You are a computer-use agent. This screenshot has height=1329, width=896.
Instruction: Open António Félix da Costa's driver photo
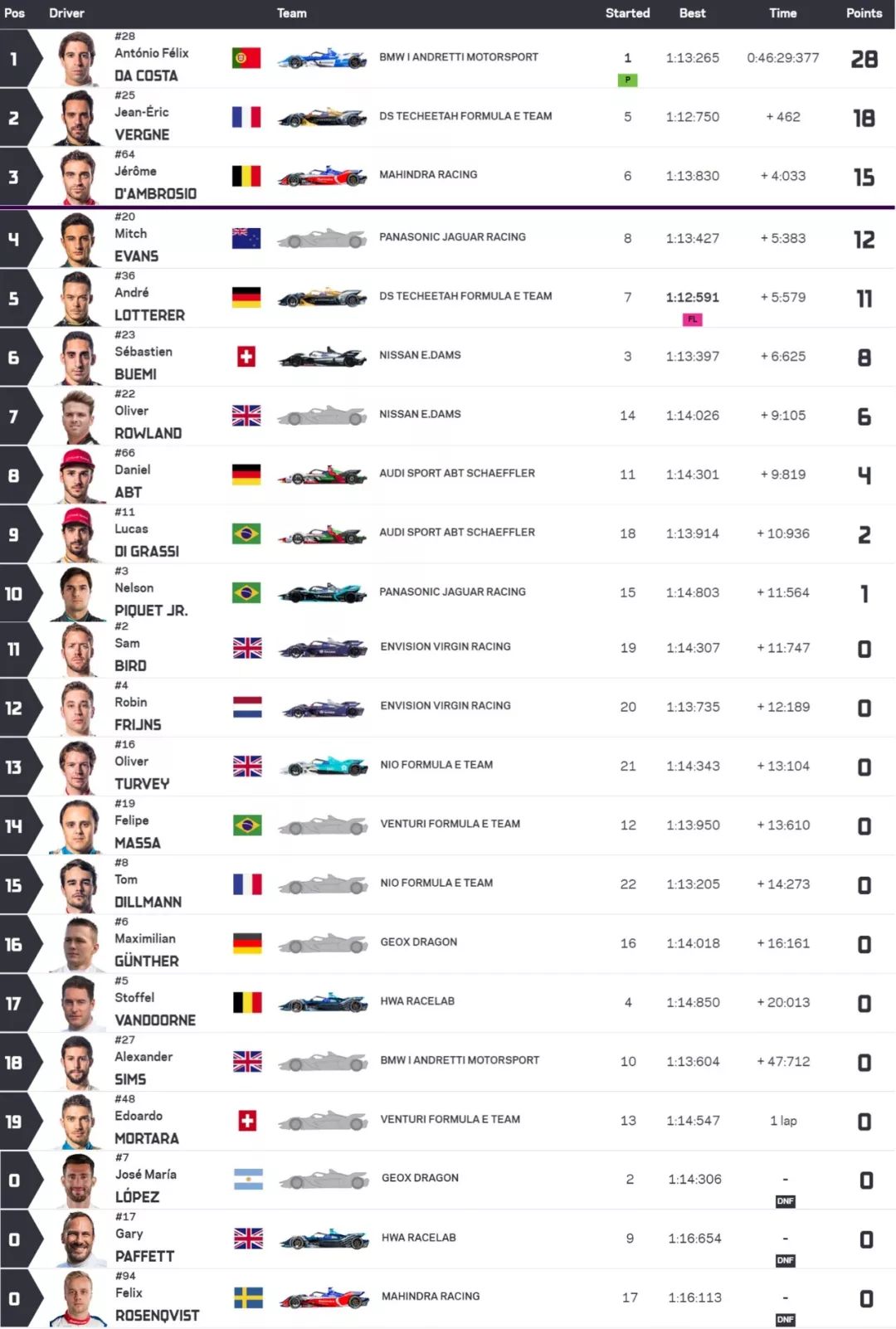(x=79, y=59)
